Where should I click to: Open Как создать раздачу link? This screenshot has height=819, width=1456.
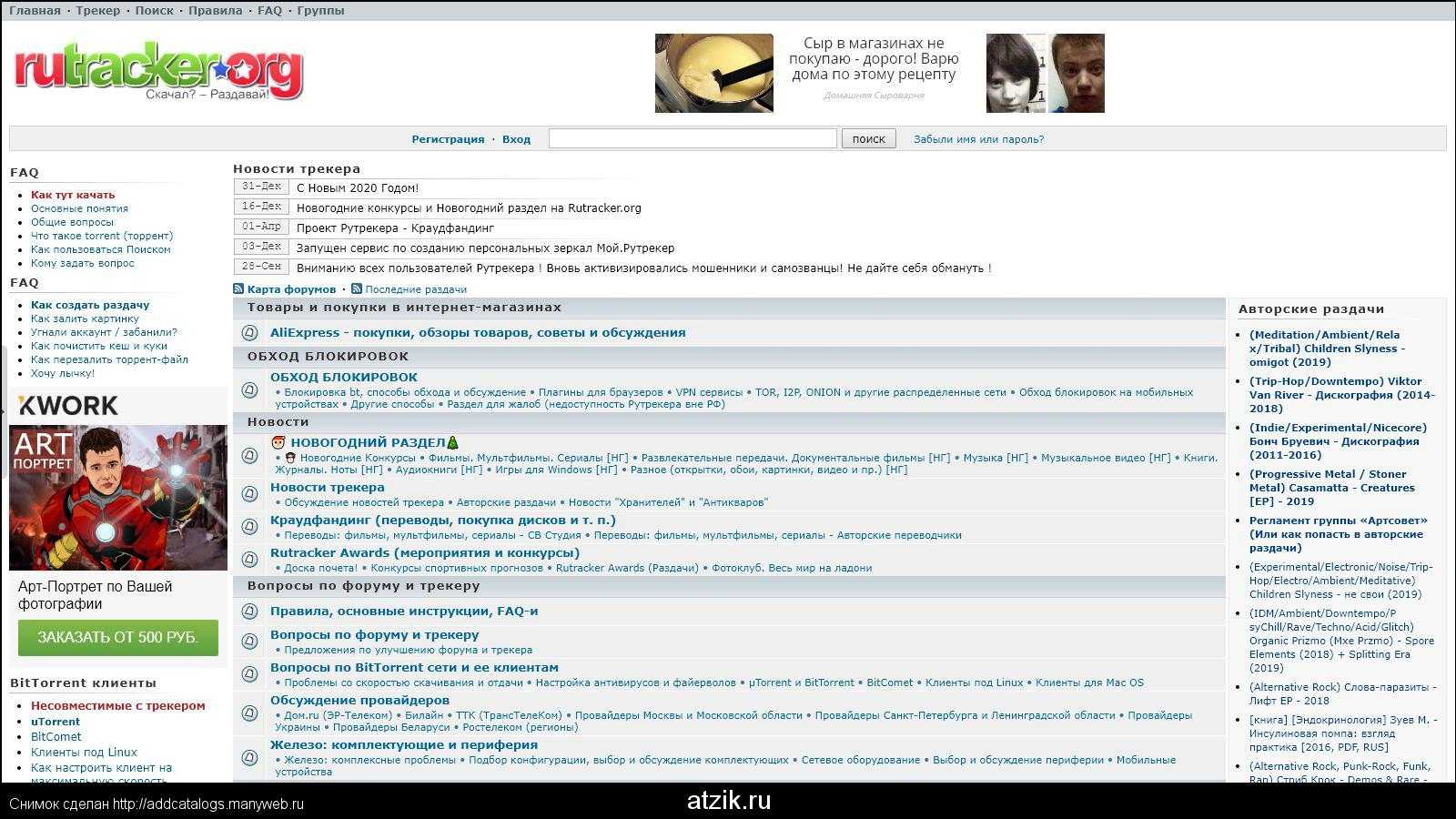(x=90, y=305)
